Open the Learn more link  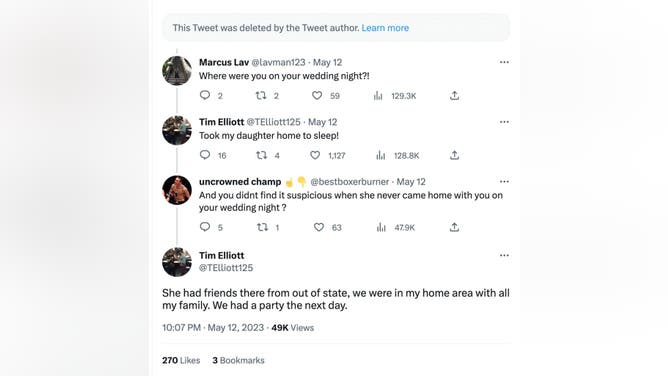pyautogui.click(x=385, y=28)
